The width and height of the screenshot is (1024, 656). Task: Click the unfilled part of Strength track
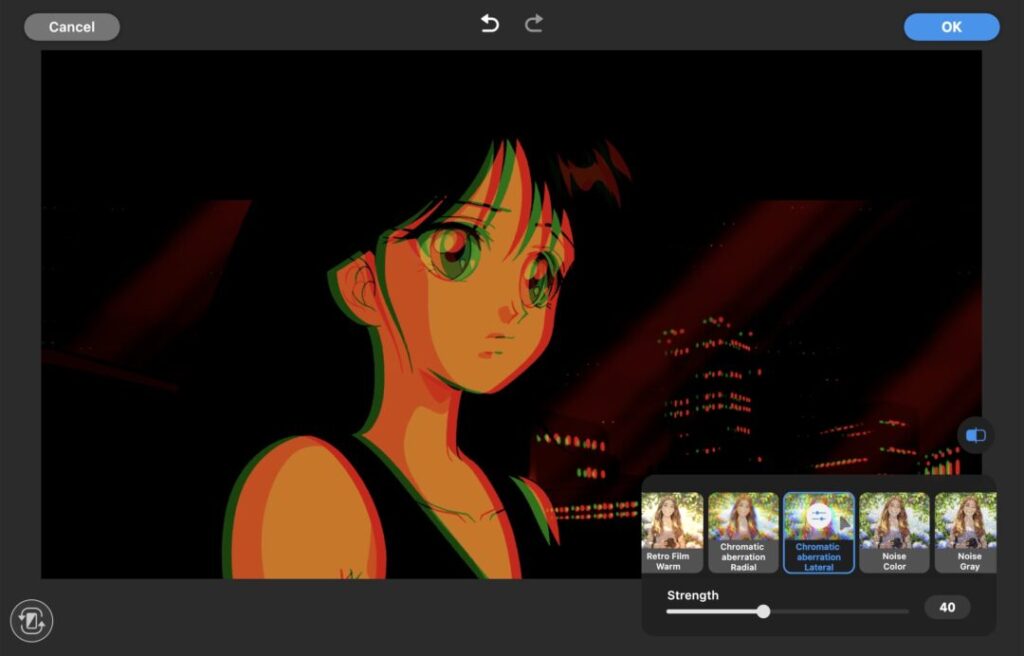pos(838,611)
